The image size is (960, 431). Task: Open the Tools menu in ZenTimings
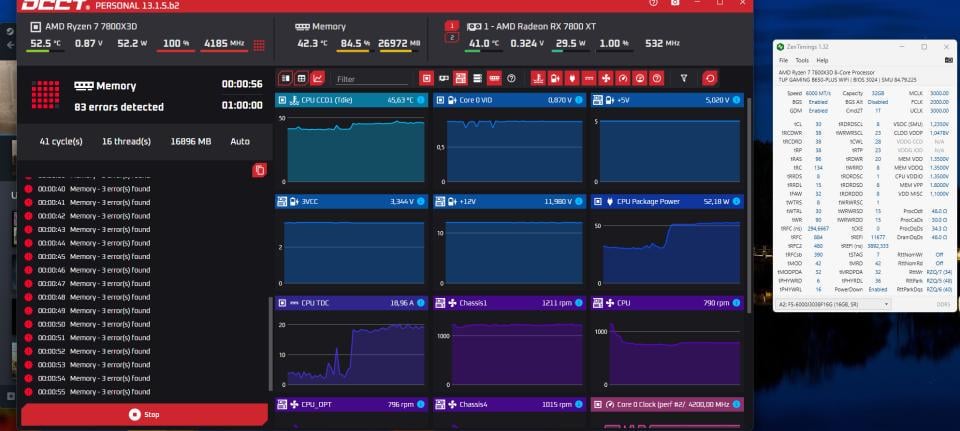(x=802, y=61)
